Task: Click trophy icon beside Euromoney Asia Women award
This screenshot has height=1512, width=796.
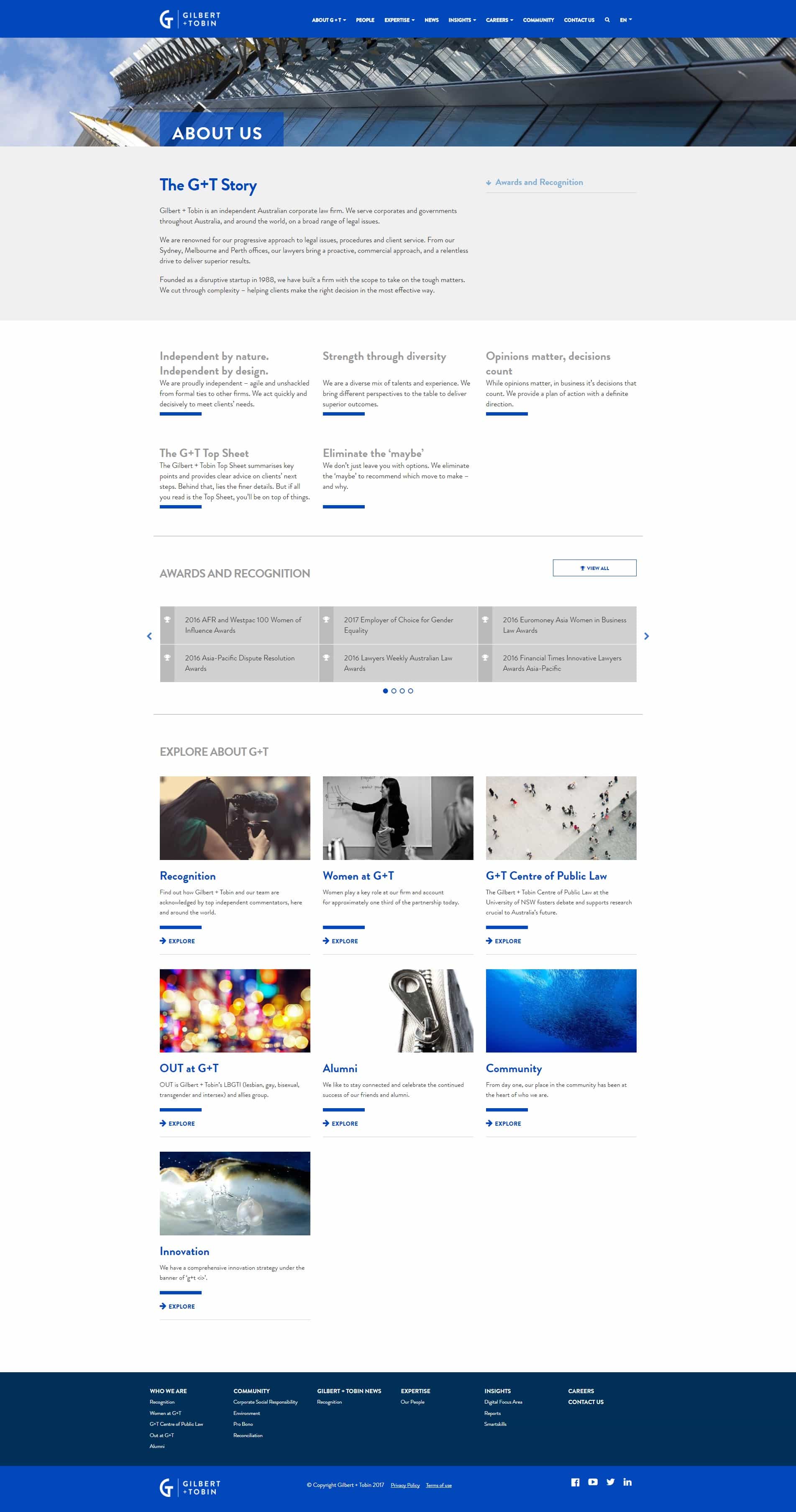Action: coord(485,620)
